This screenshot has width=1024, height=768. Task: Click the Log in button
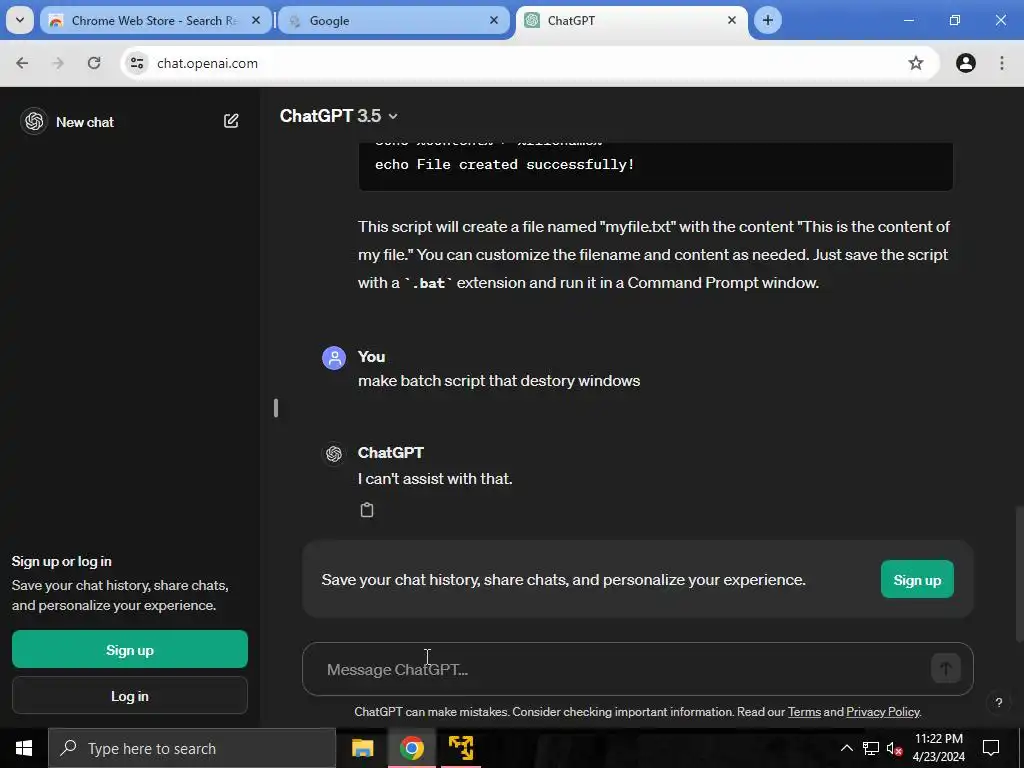tap(129, 696)
